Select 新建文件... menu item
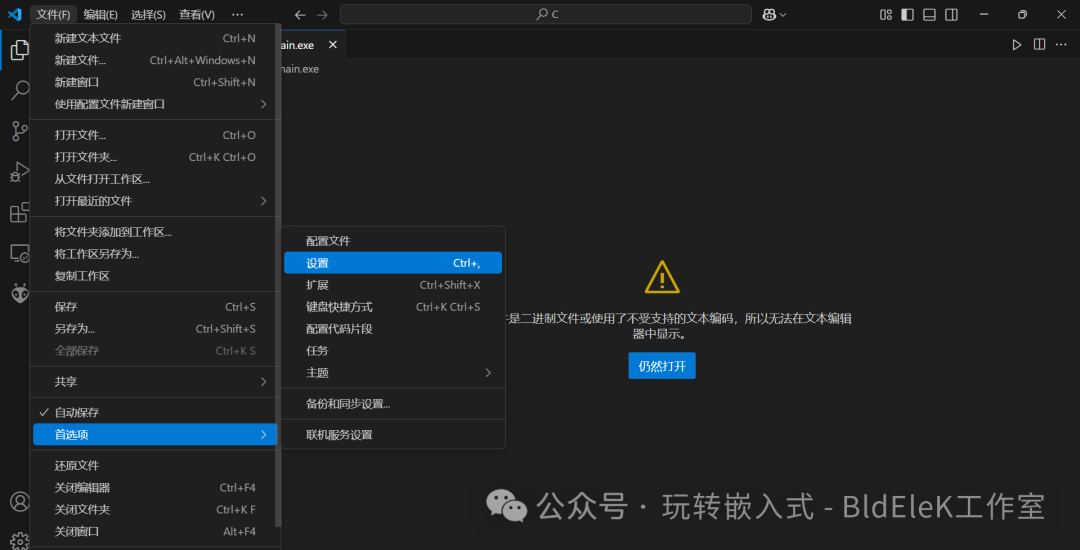 pos(155,61)
